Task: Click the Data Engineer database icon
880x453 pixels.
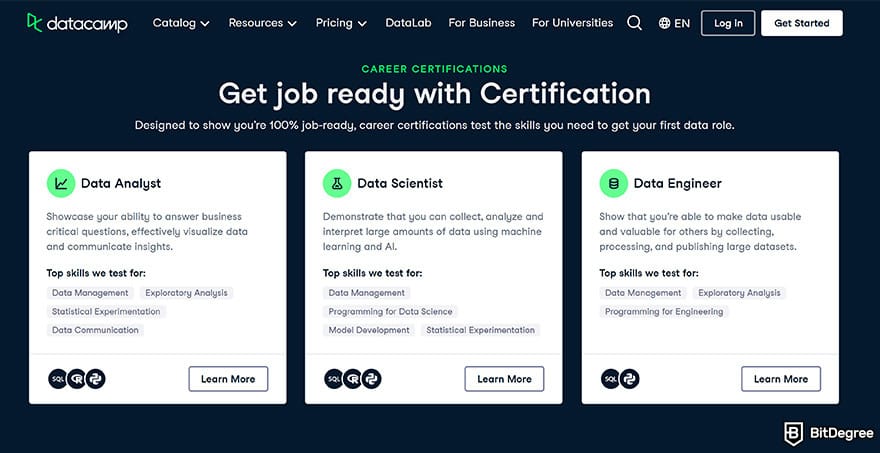Action: [x=613, y=184]
